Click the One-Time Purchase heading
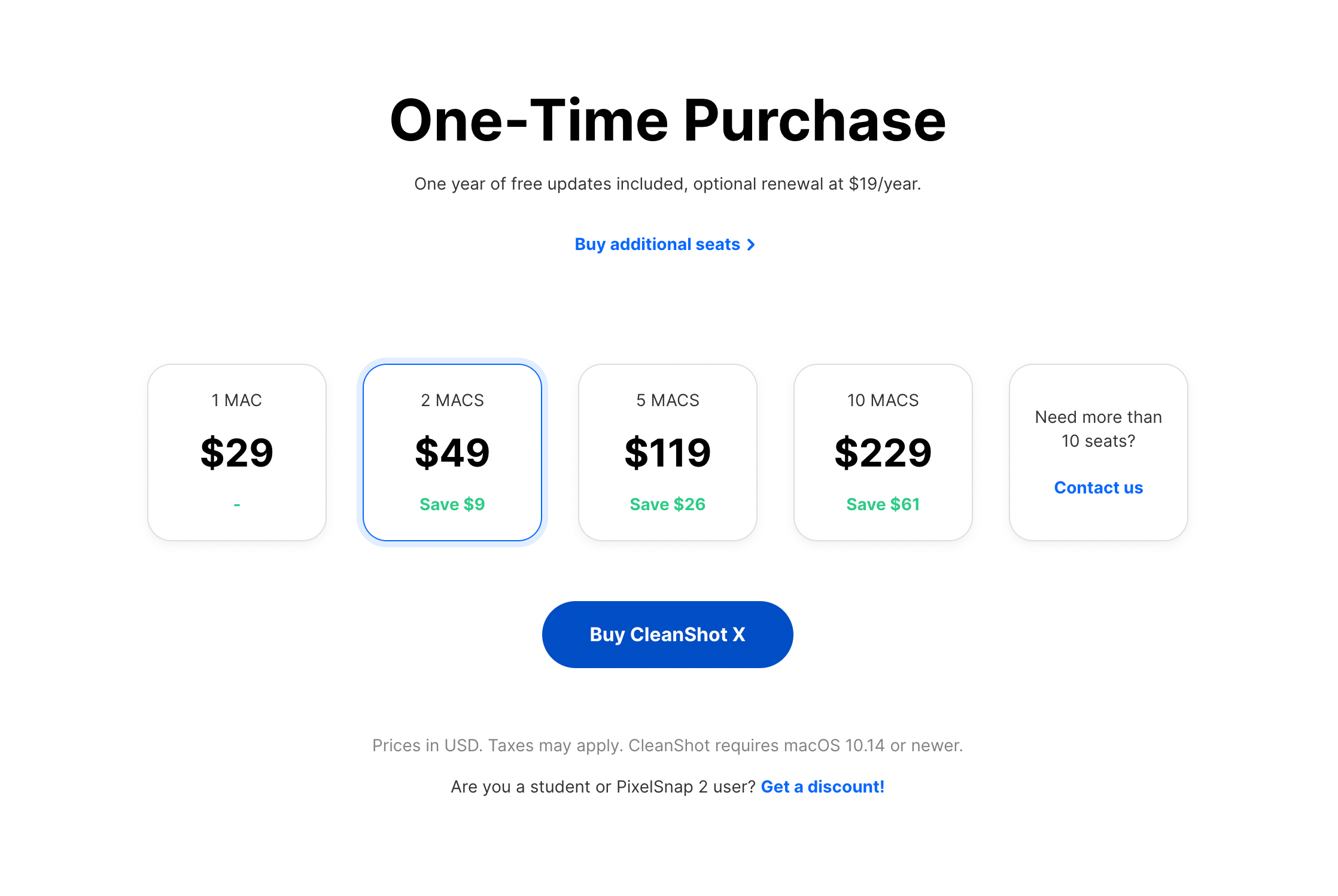 [x=668, y=121]
